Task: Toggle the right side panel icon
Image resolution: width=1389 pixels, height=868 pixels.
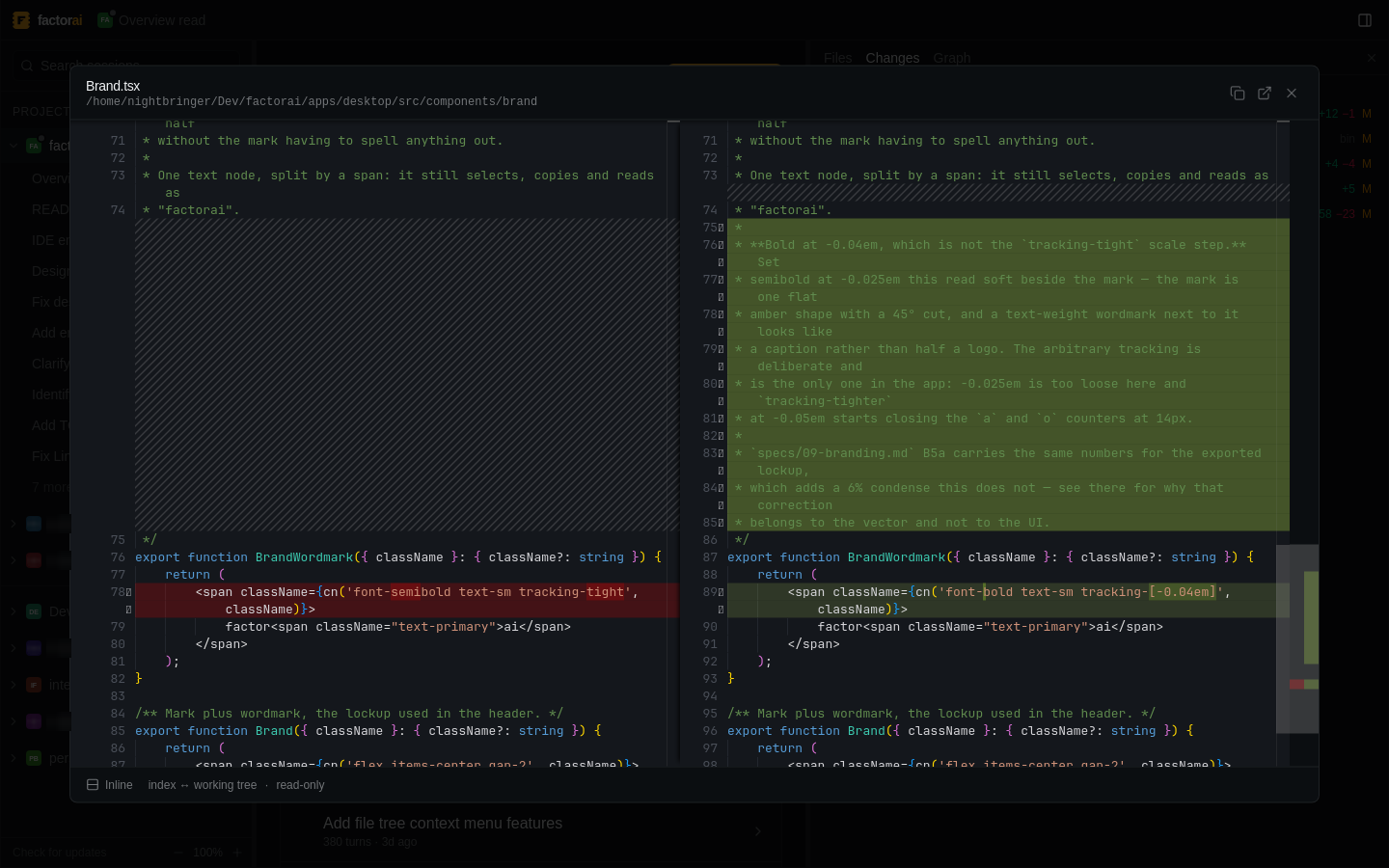Action: point(1365,20)
